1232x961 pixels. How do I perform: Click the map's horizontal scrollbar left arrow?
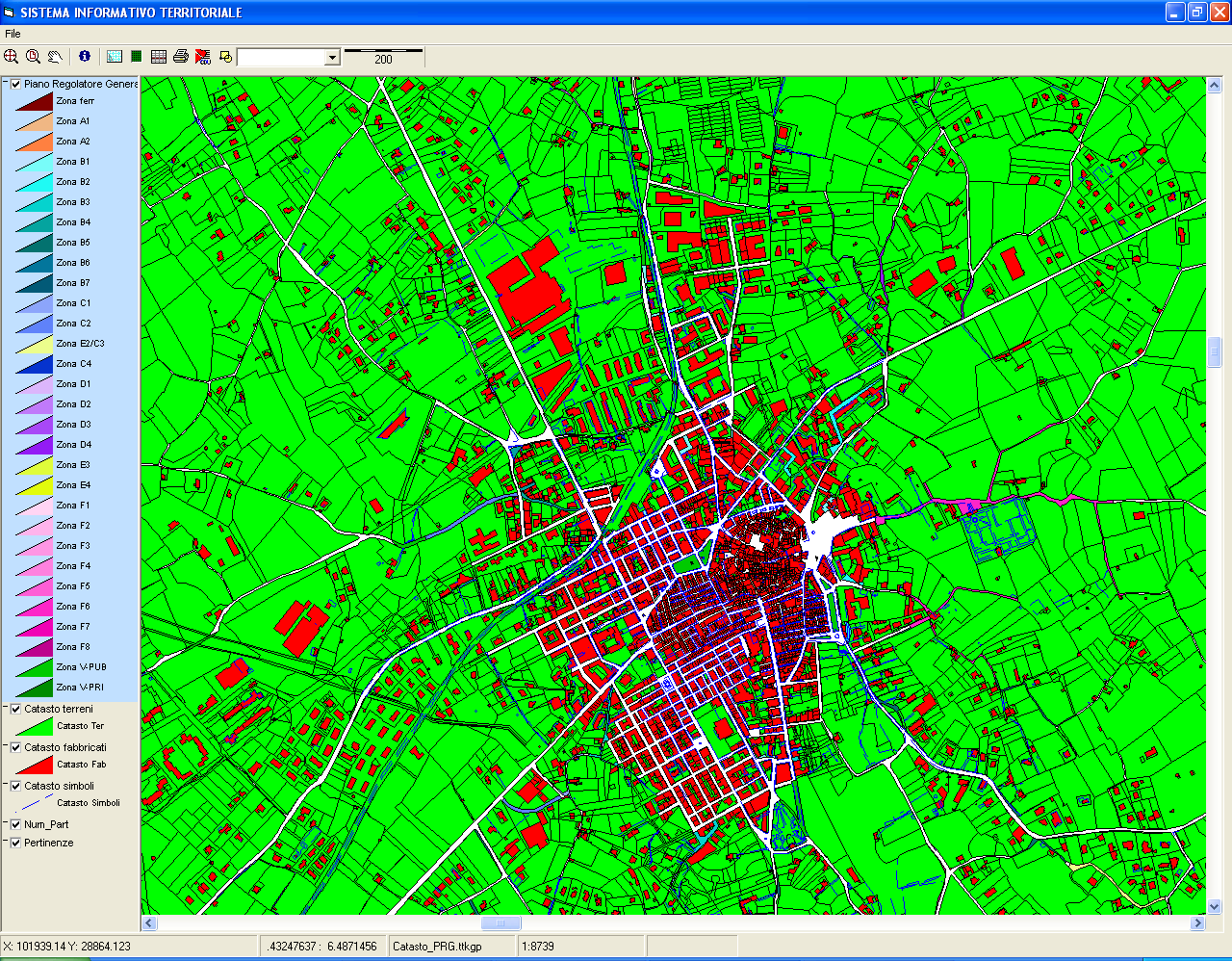pyautogui.click(x=149, y=922)
